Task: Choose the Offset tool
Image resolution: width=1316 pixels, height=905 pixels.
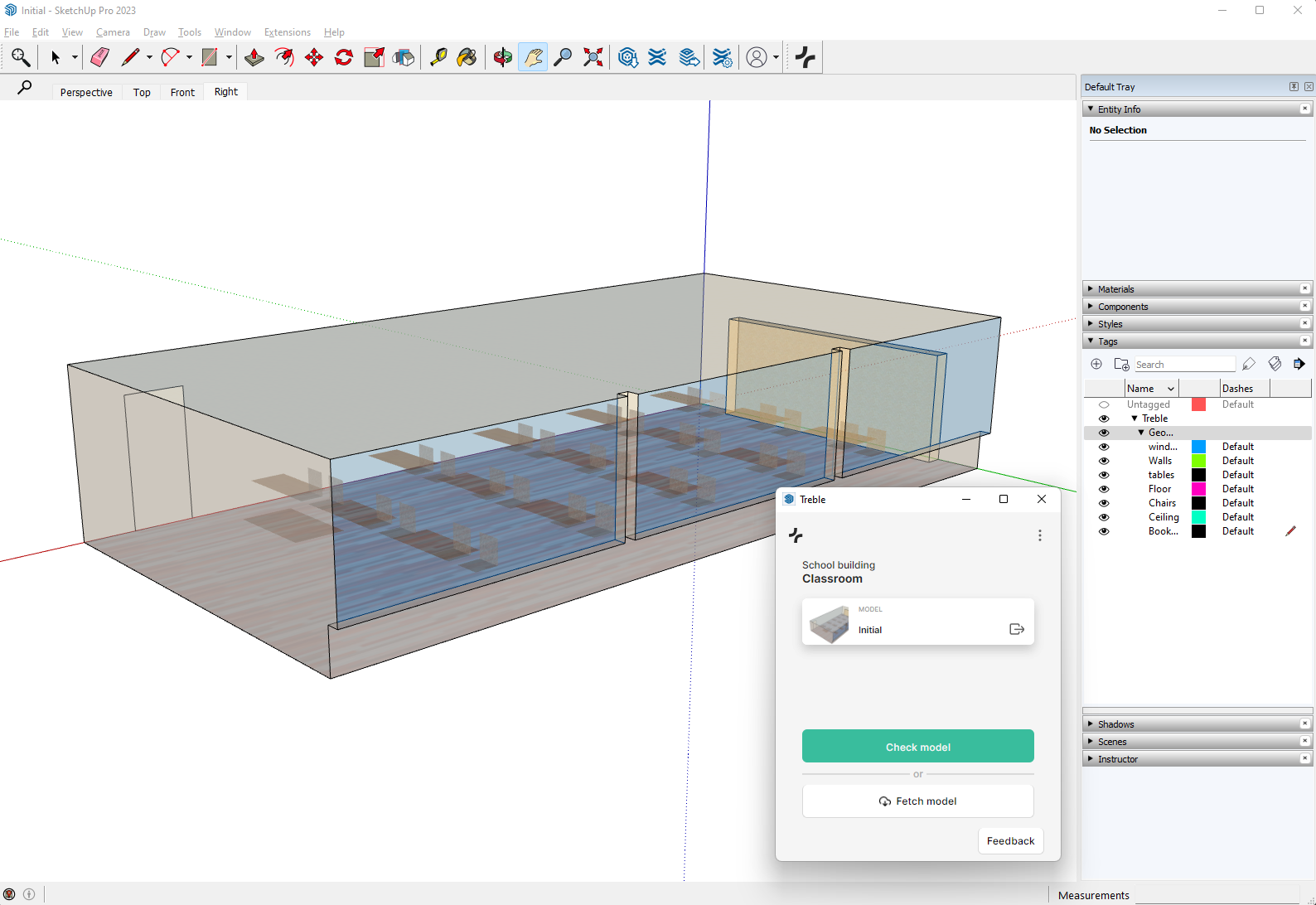Action: tap(284, 57)
